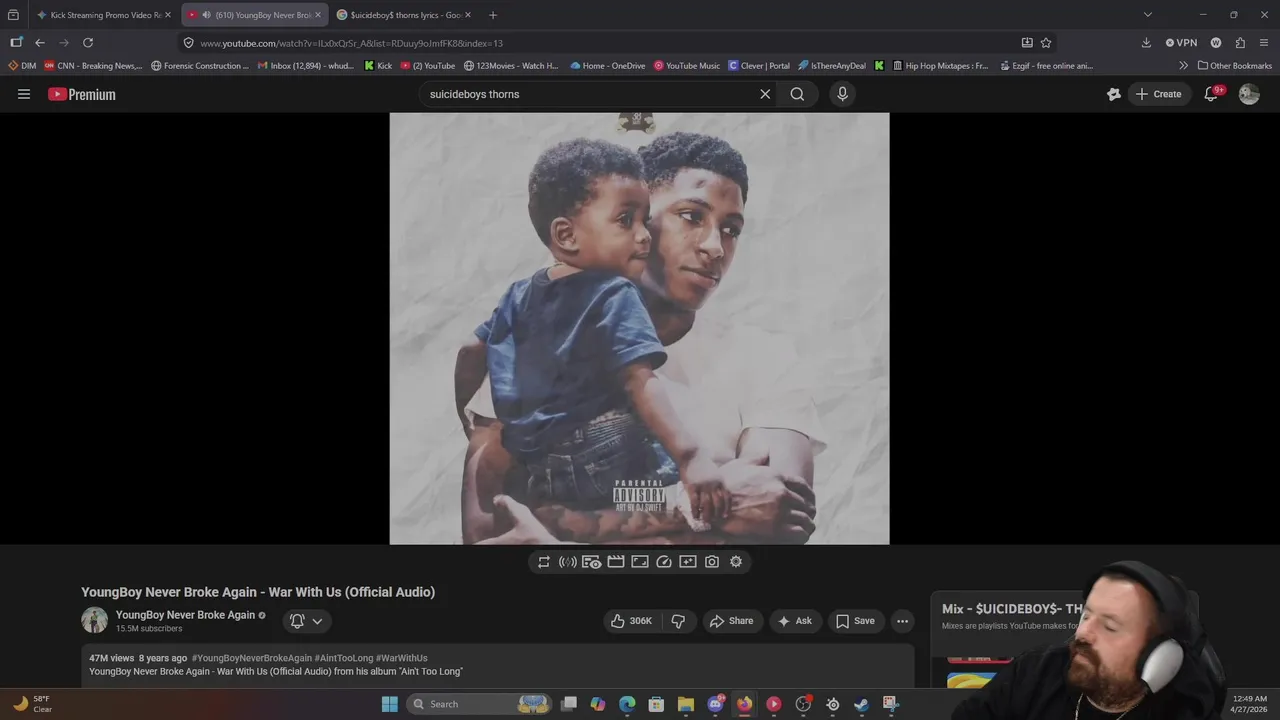Open the YouTube guide hamburger menu

pyautogui.click(x=24, y=94)
